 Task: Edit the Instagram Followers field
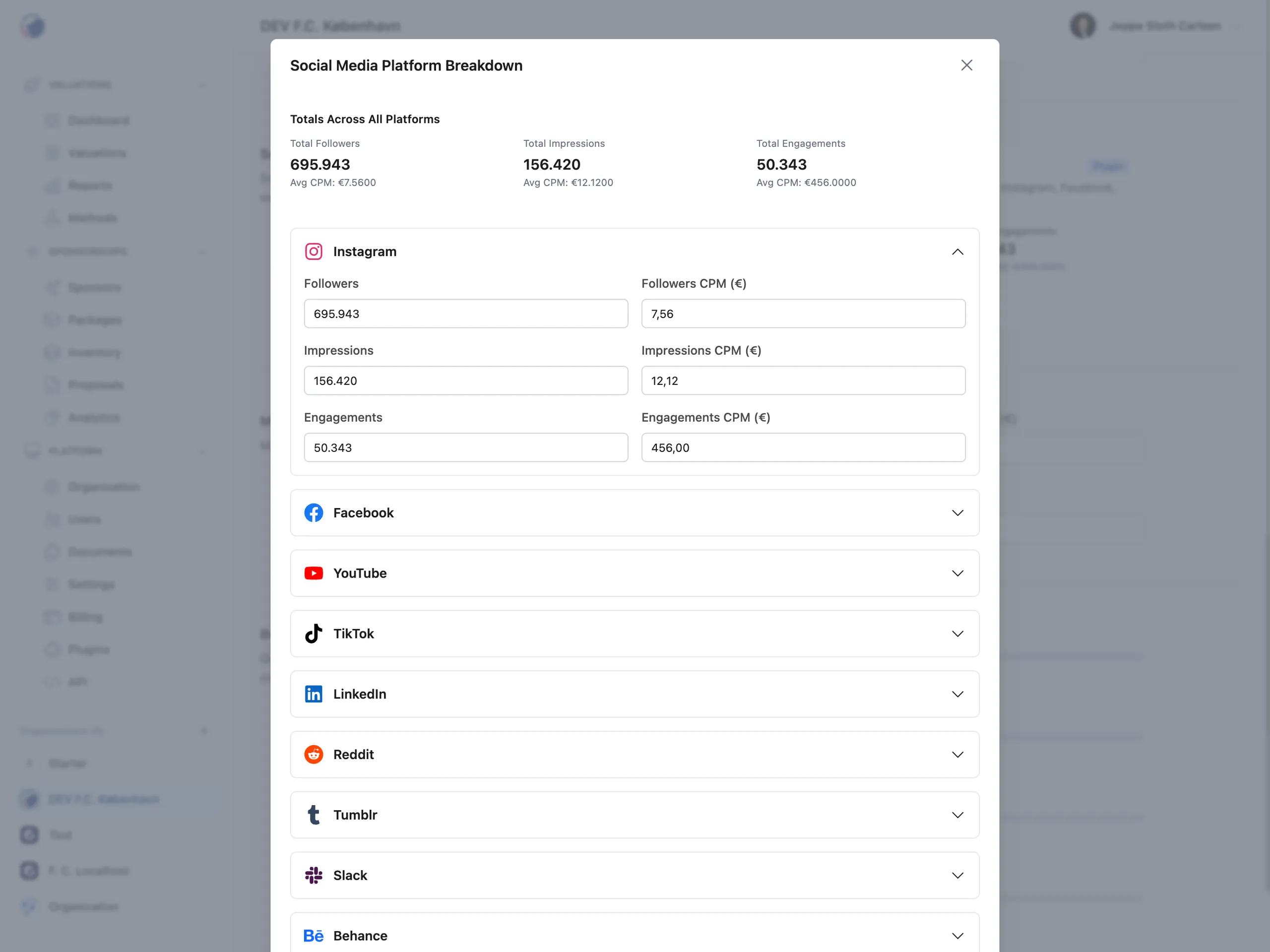[466, 314]
